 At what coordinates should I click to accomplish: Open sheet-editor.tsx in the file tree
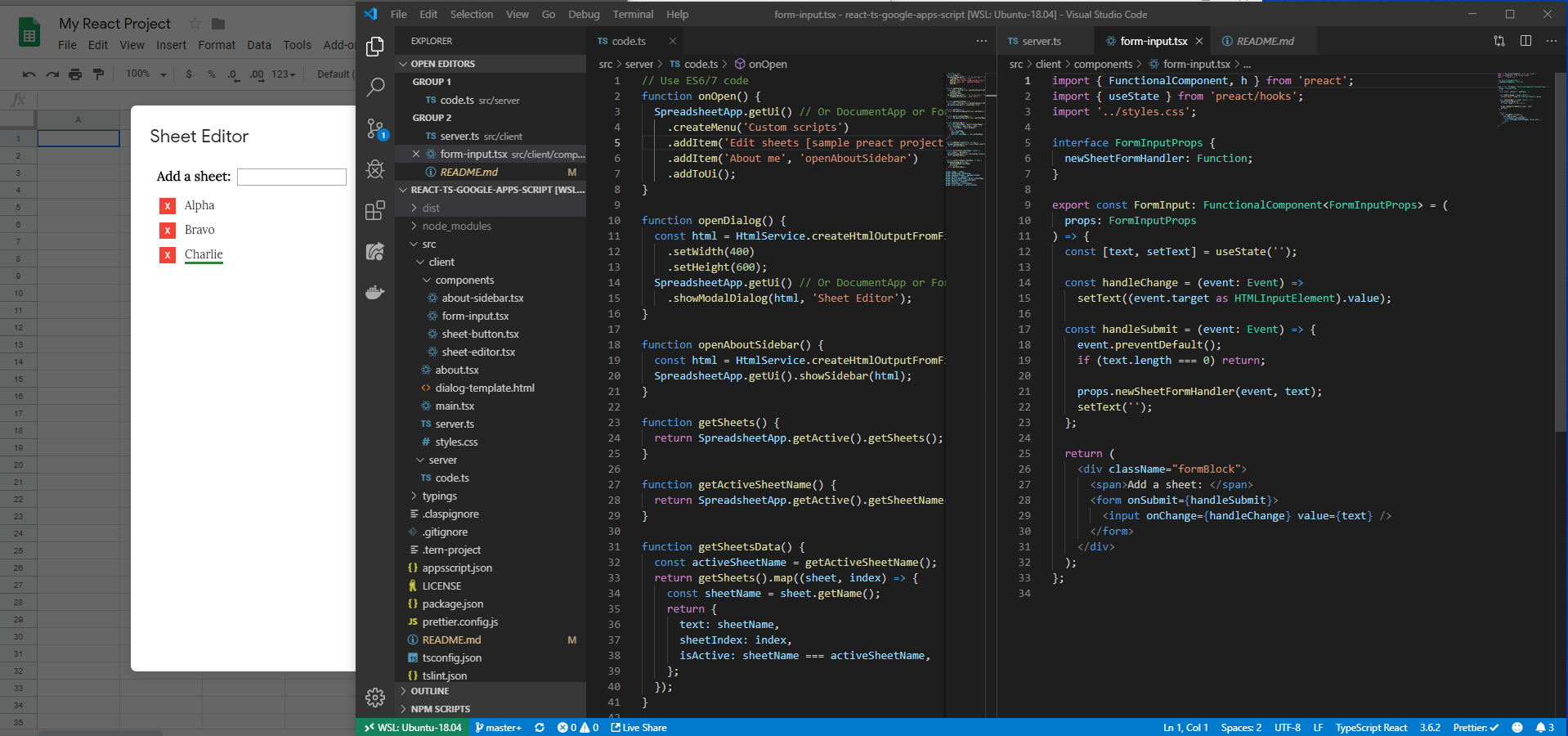[478, 352]
